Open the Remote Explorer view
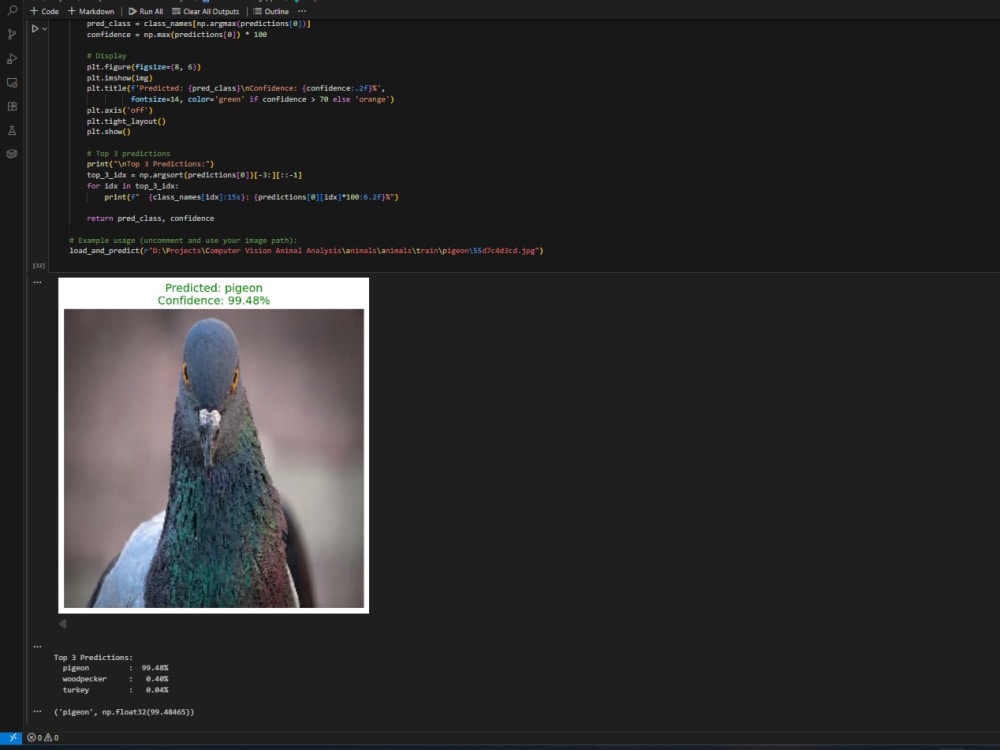The width and height of the screenshot is (1000, 750). point(12,83)
